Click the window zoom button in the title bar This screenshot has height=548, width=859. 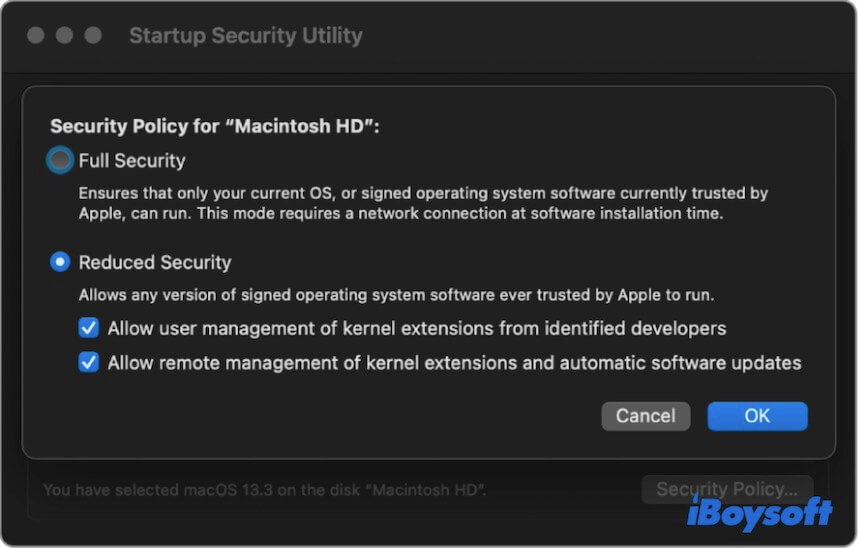[93, 36]
